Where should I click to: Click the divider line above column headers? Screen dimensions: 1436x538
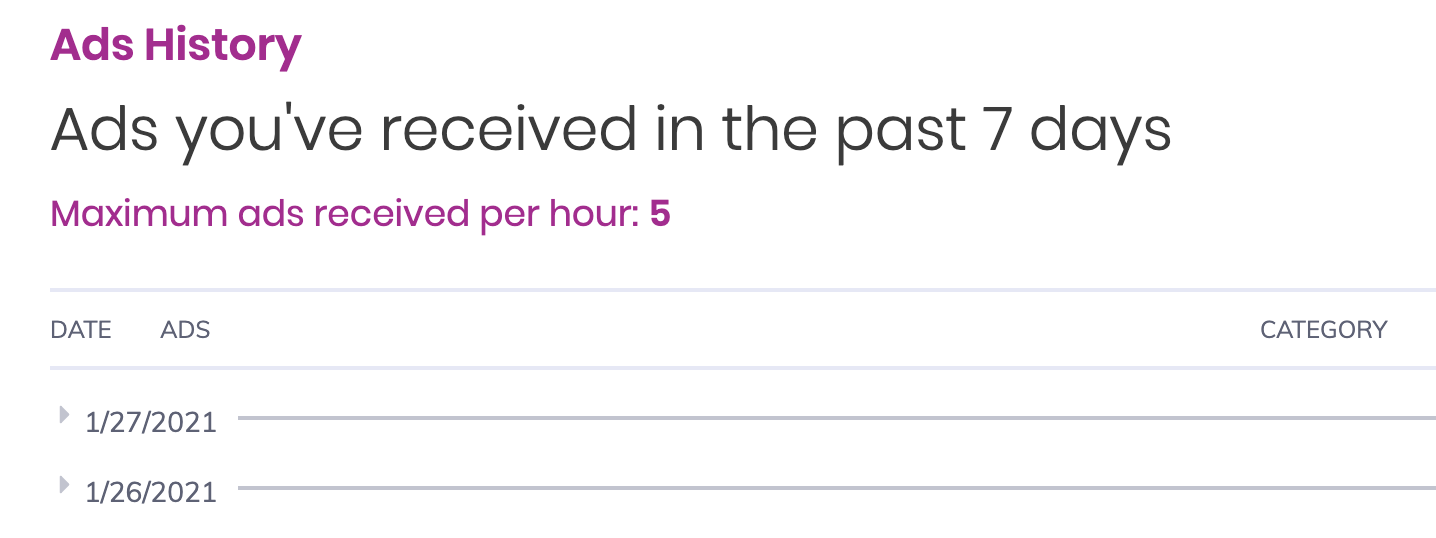(x=743, y=290)
